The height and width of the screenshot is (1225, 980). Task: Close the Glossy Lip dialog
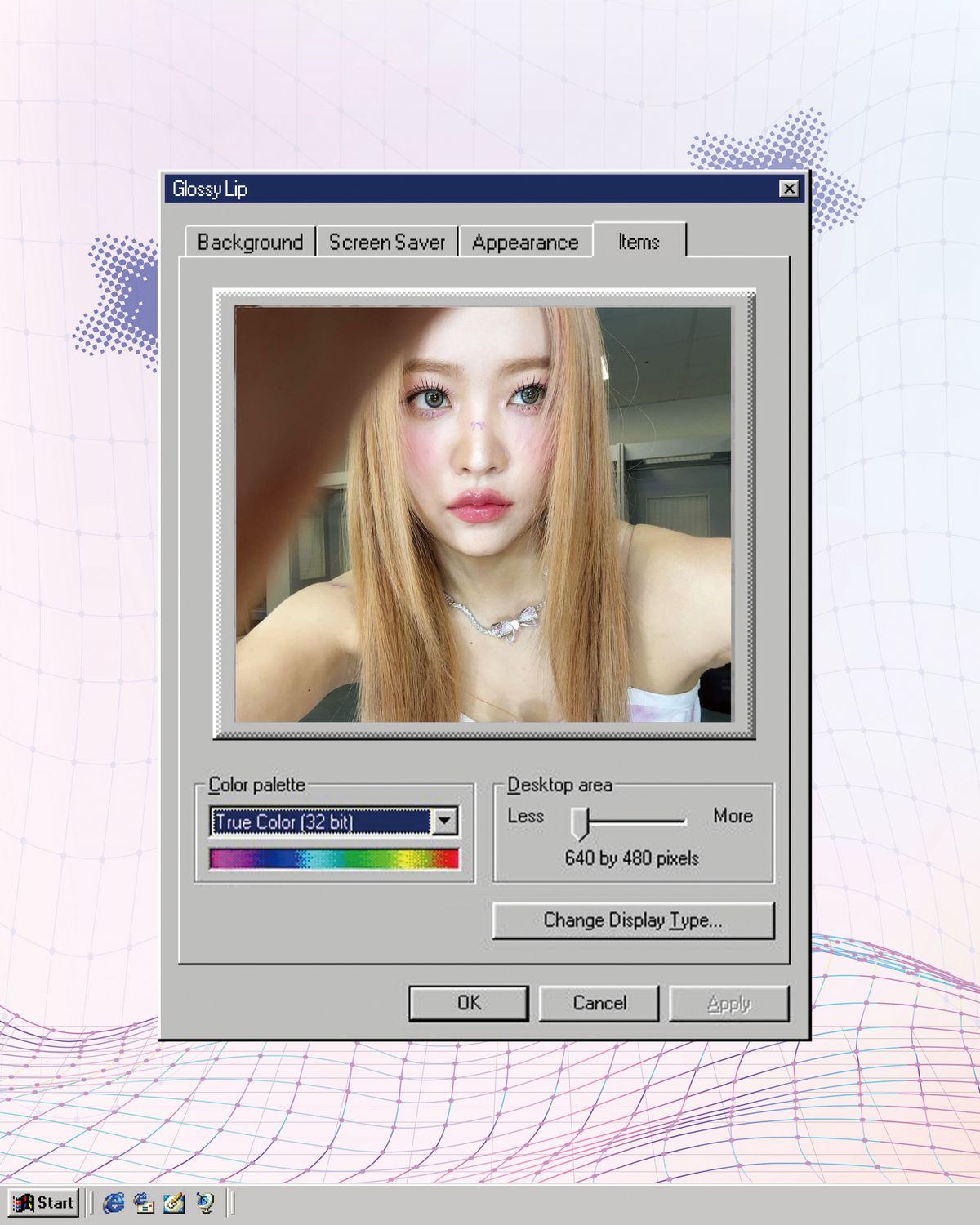pyautogui.click(x=788, y=189)
